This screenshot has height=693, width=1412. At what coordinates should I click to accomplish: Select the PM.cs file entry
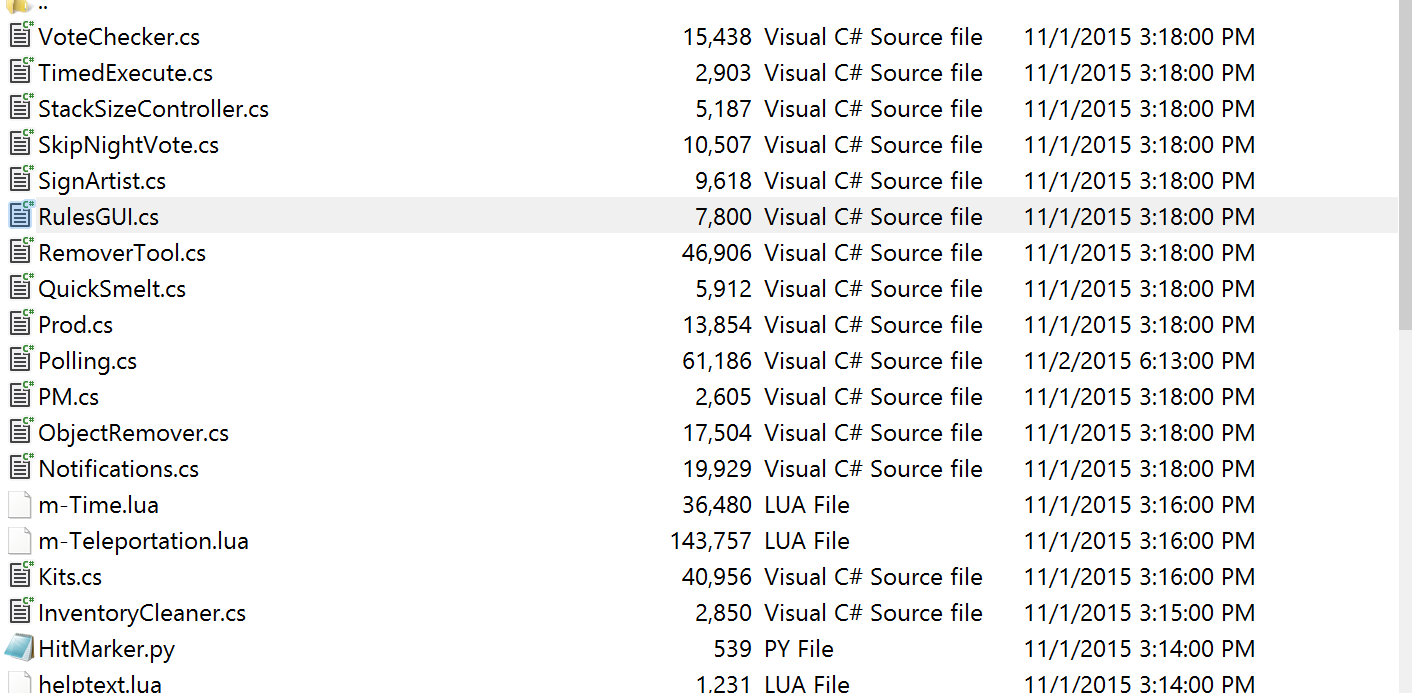[x=69, y=397]
